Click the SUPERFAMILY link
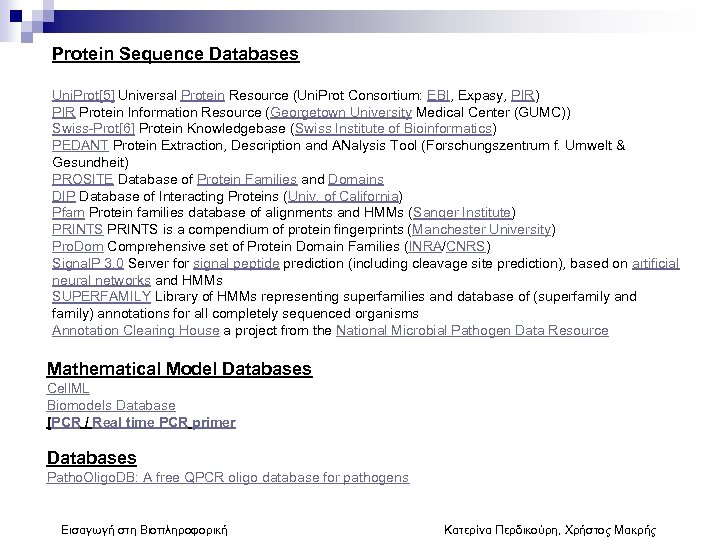This screenshot has width=720, height=540. point(101,297)
